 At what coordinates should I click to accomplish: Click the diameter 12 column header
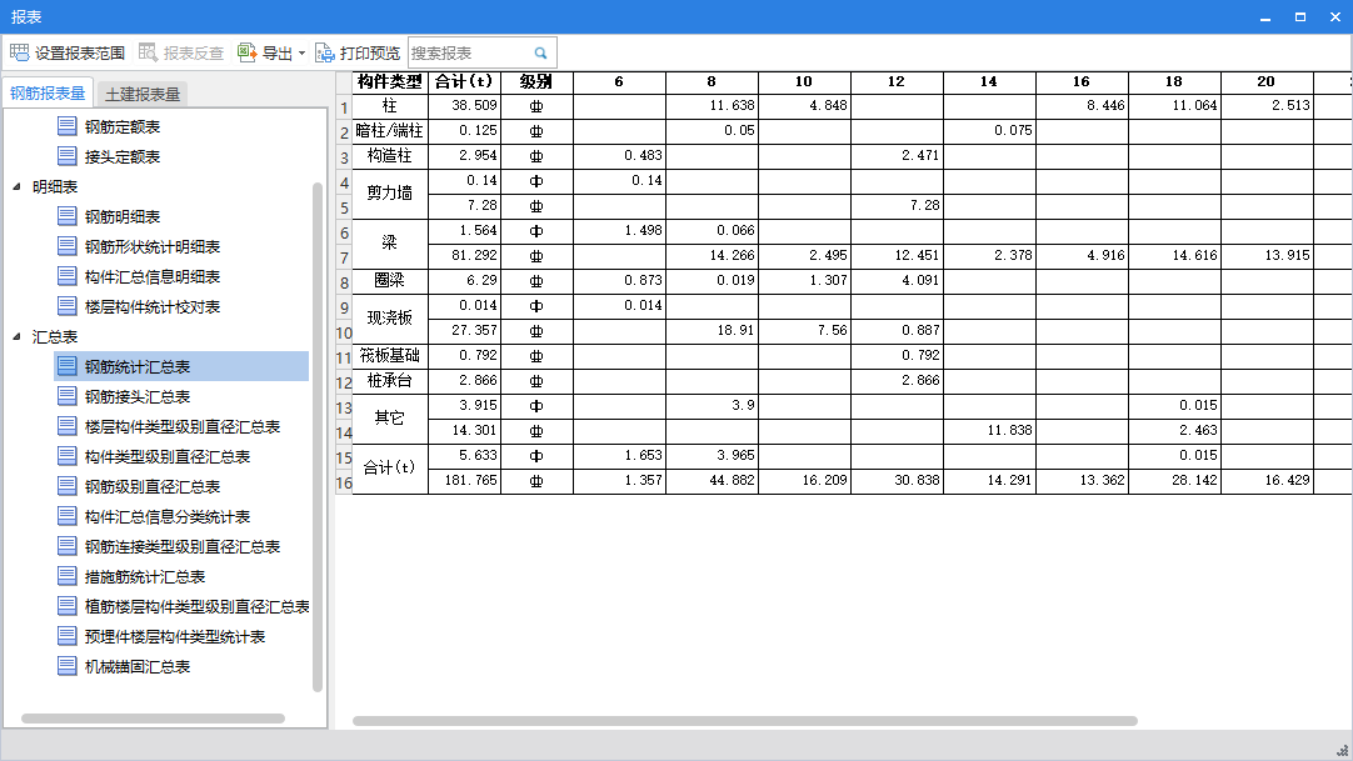[896, 82]
